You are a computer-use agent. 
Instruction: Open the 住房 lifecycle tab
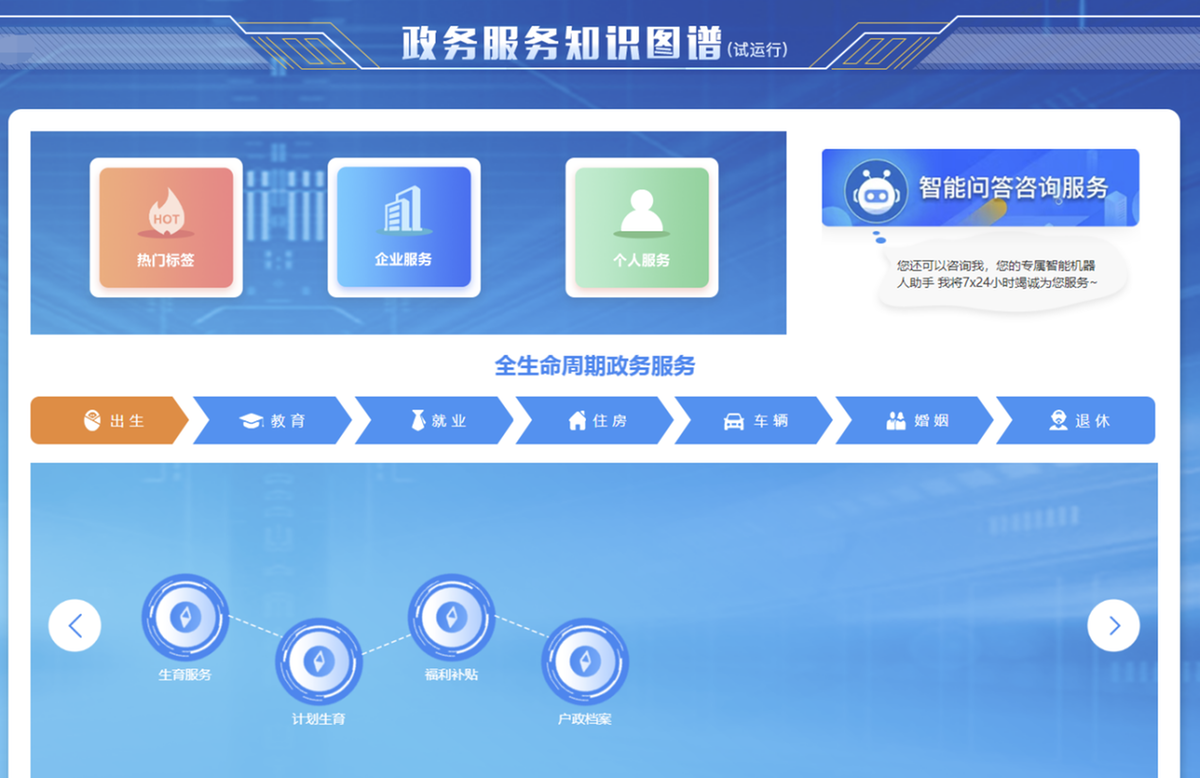click(x=596, y=421)
